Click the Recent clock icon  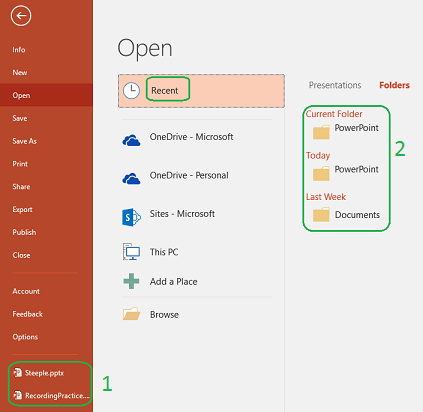coord(131,91)
